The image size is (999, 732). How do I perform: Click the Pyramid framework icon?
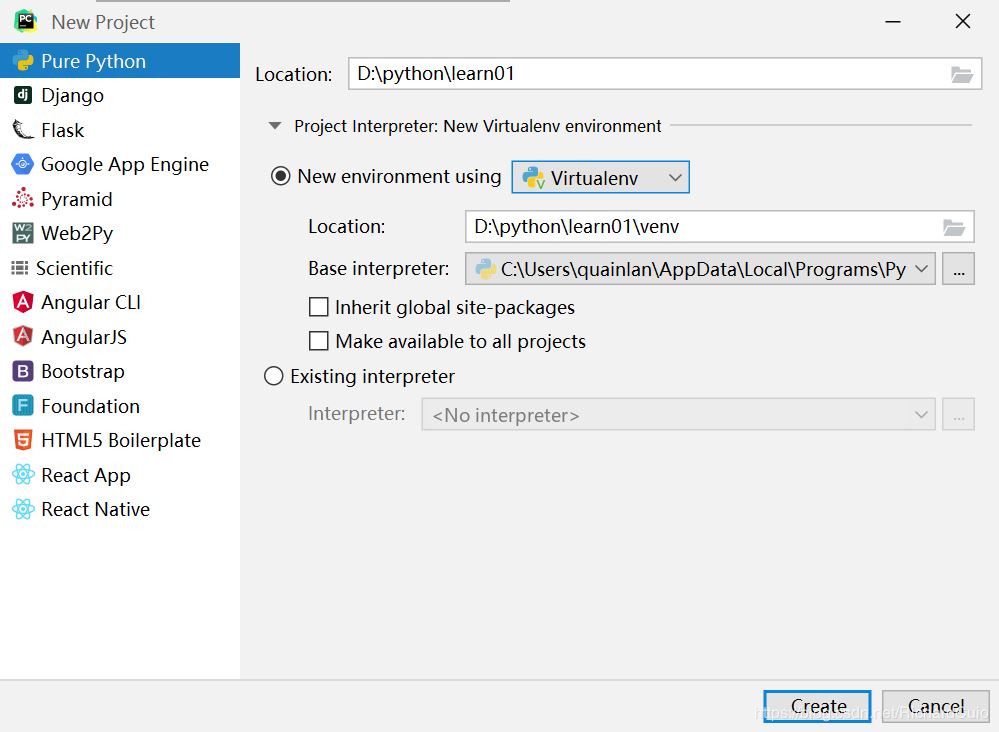[22, 199]
